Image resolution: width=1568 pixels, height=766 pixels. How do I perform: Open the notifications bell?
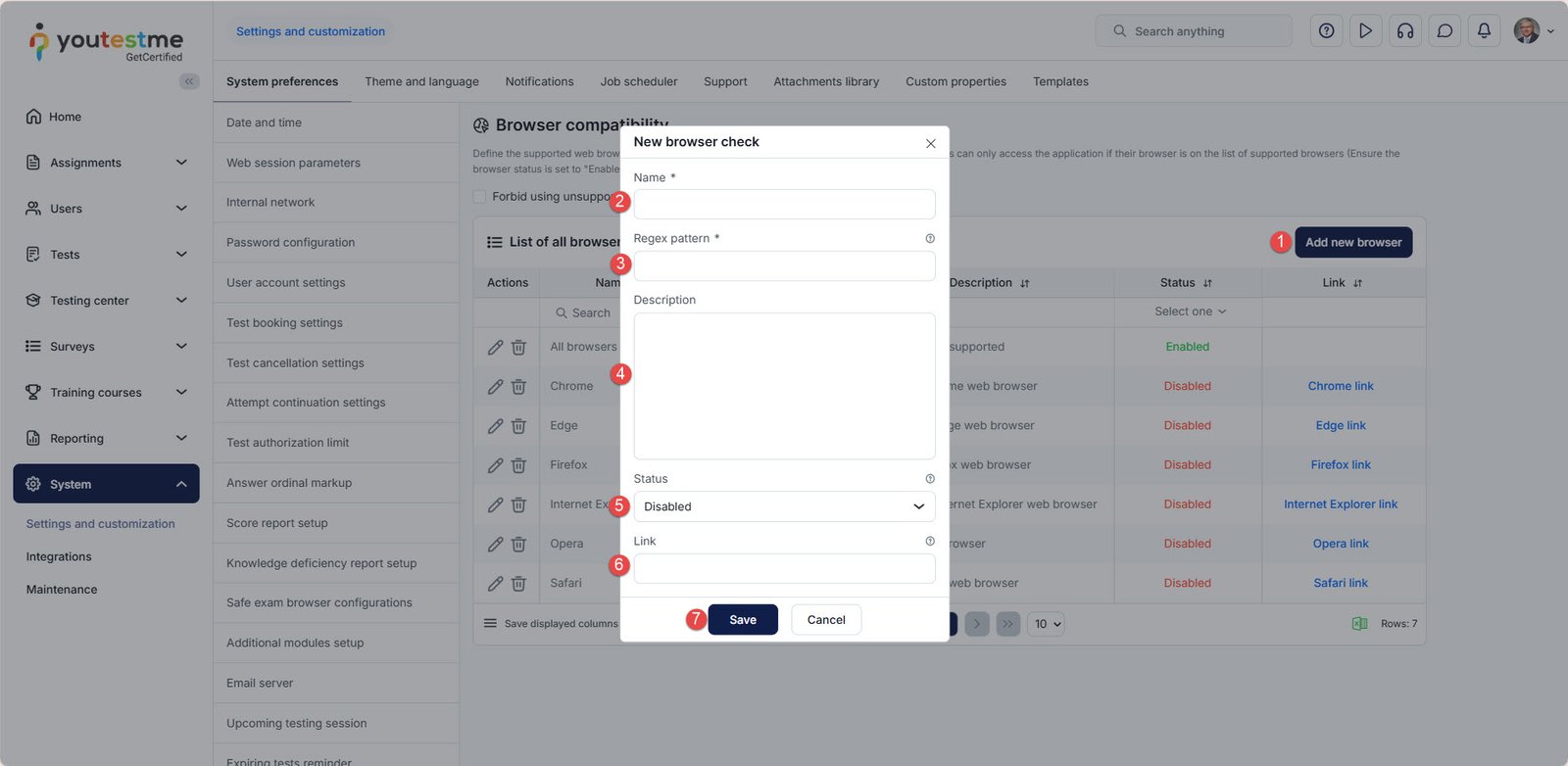point(1484,31)
